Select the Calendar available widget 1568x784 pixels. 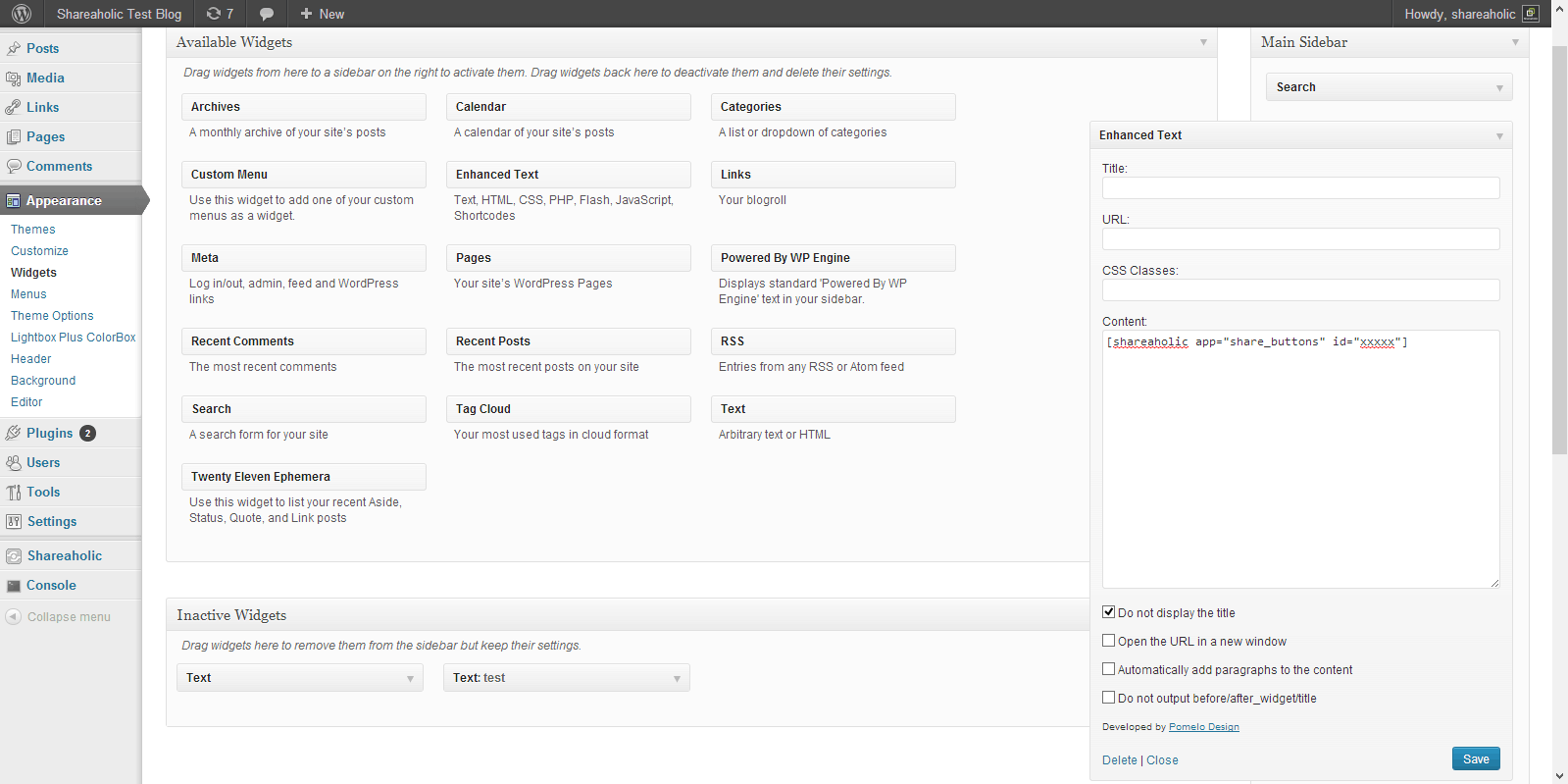click(569, 107)
